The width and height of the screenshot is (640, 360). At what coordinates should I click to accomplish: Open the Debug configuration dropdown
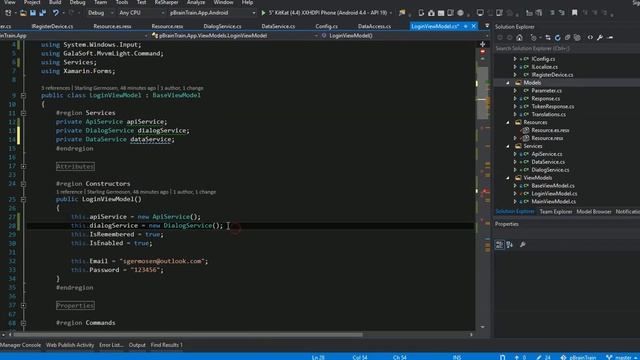pyautogui.click(x=100, y=13)
